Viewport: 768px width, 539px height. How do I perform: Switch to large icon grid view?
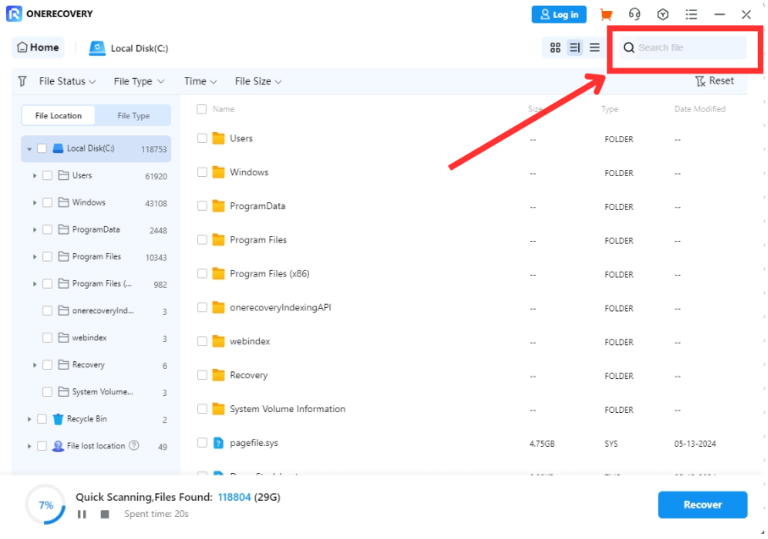click(x=555, y=48)
